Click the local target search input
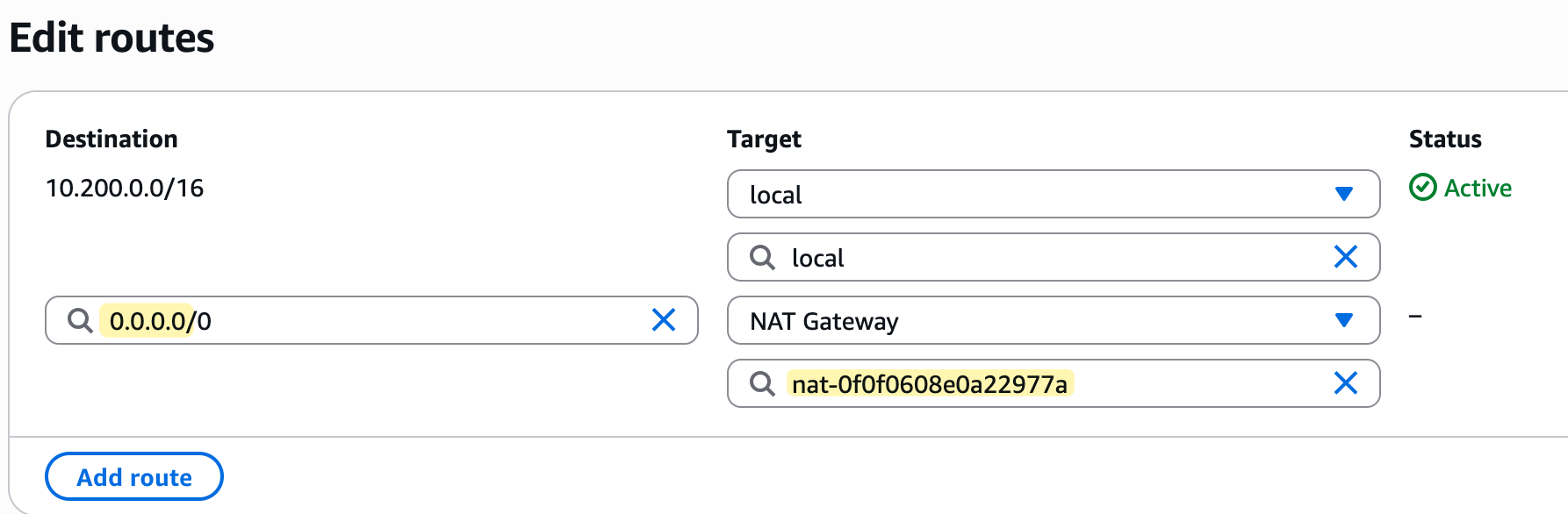Screen dimensions: 1568x514 [1054, 257]
